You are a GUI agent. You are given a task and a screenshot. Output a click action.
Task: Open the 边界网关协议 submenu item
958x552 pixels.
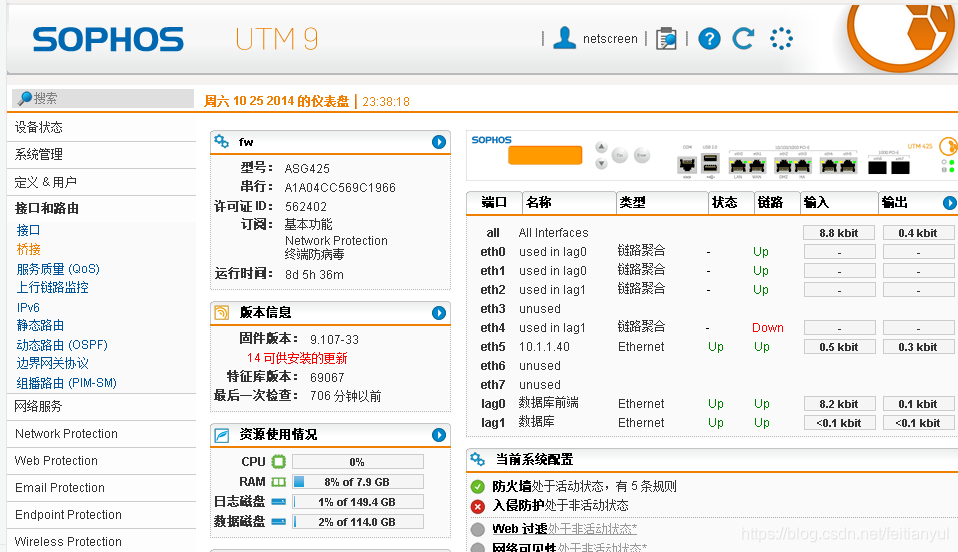click(53, 364)
